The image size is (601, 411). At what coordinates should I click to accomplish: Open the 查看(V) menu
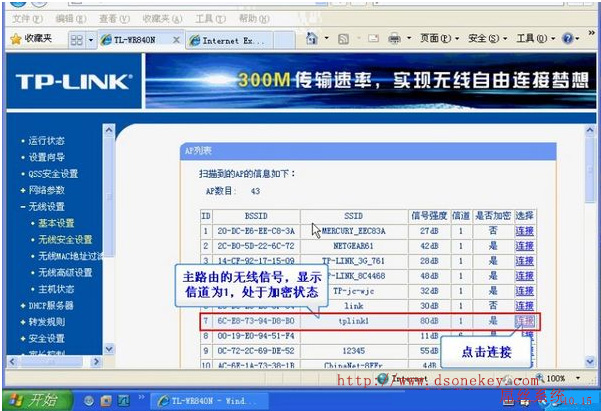(114, 18)
